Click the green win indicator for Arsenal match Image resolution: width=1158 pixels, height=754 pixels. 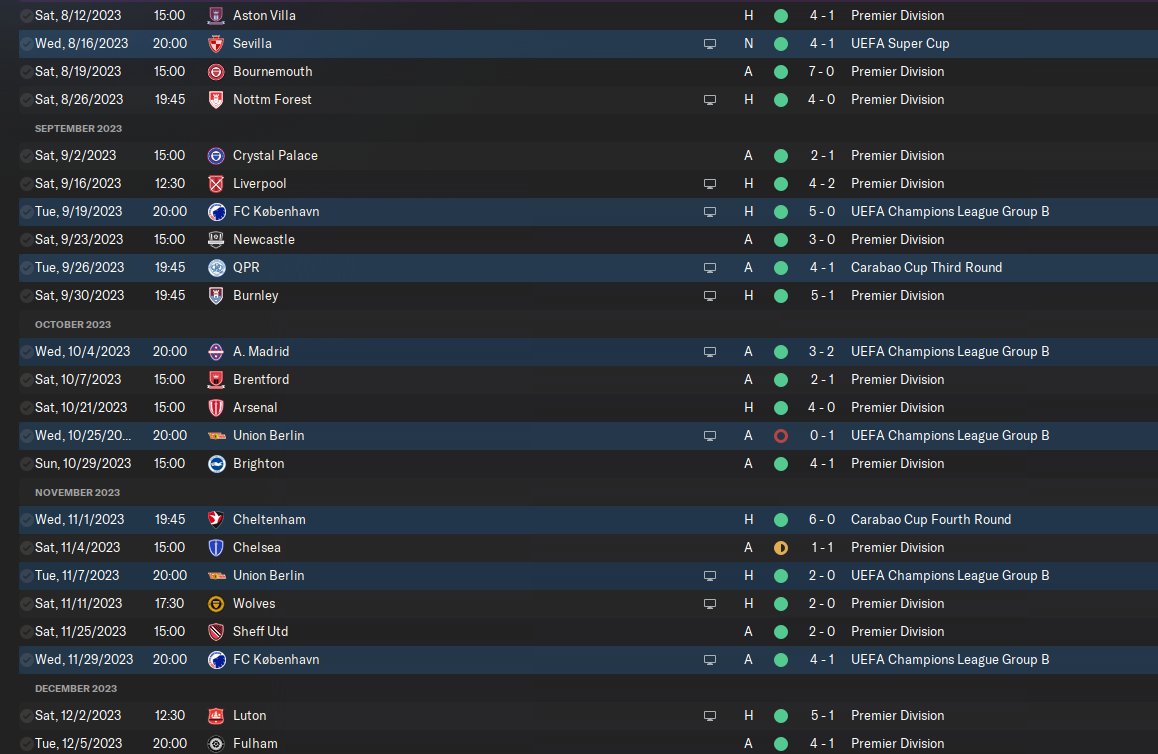click(x=781, y=408)
